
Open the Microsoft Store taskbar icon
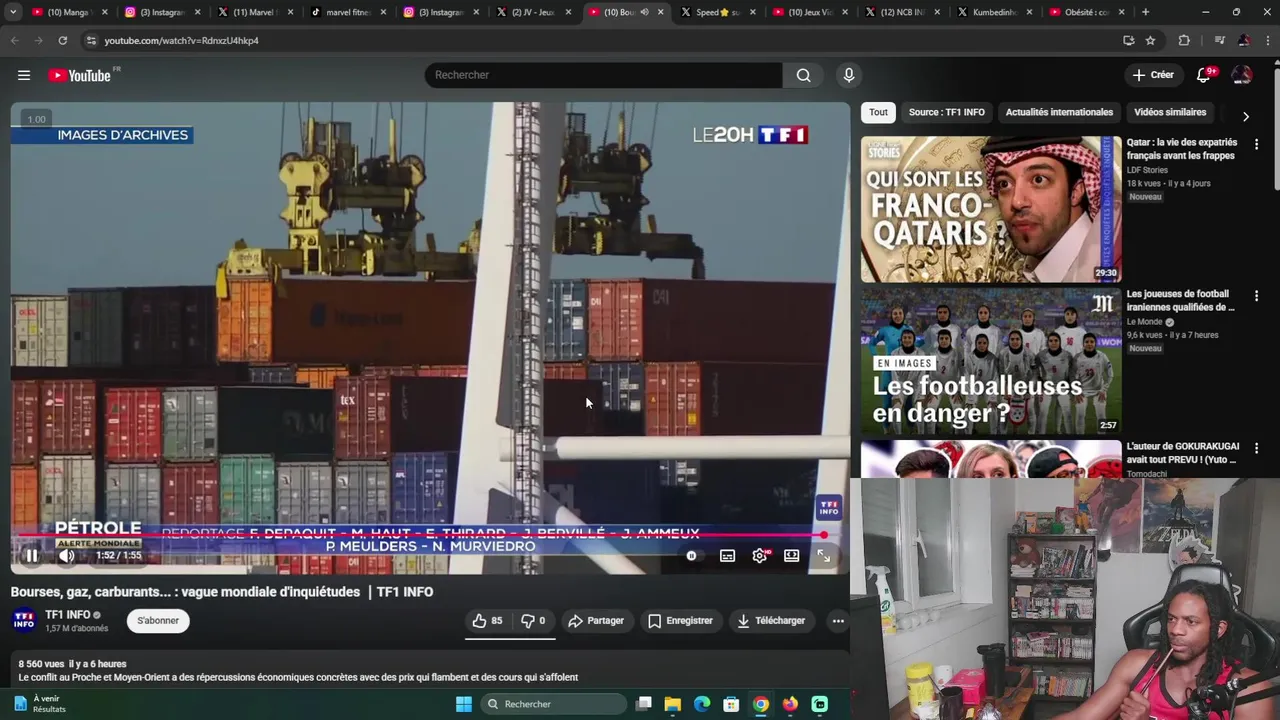pos(731,704)
